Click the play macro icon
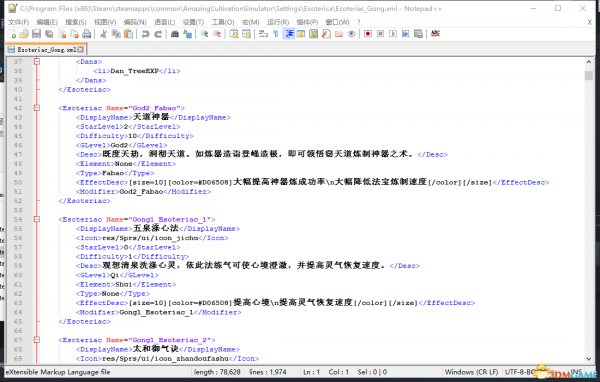This screenshot has height=382, width=600. coord(393,34)
